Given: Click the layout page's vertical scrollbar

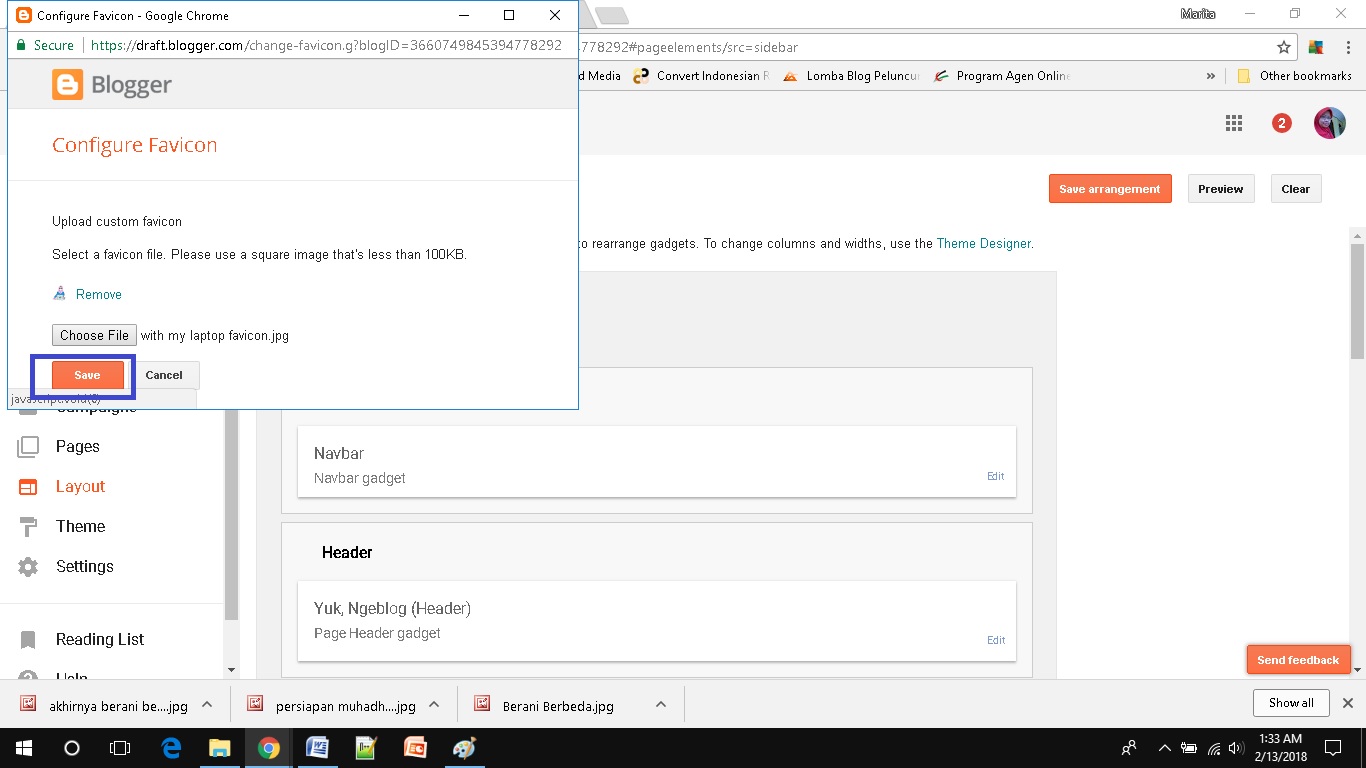Looking at the screenshot, I should click(1357, 300).
